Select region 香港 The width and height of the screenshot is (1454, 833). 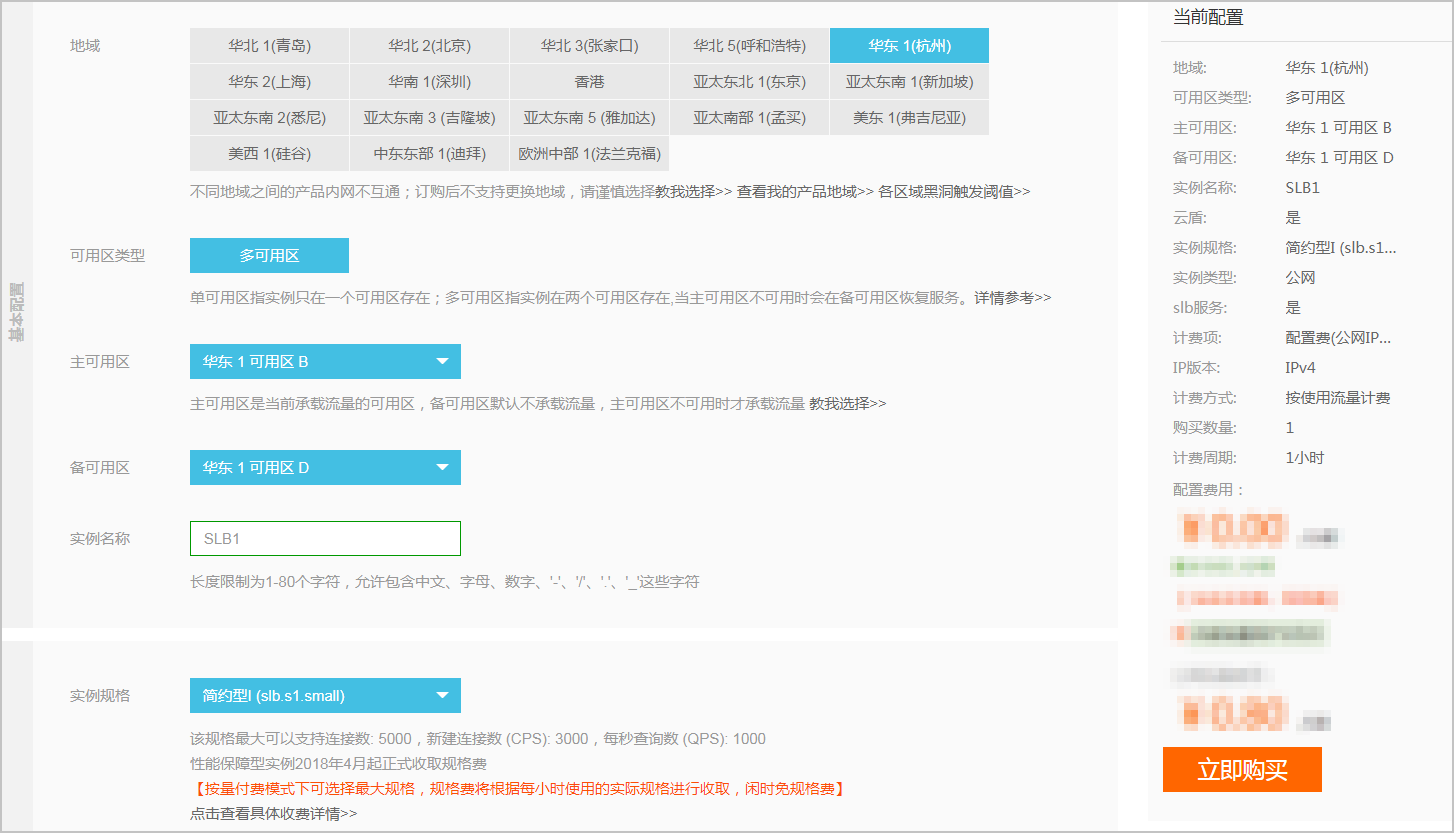coord(589,82)
